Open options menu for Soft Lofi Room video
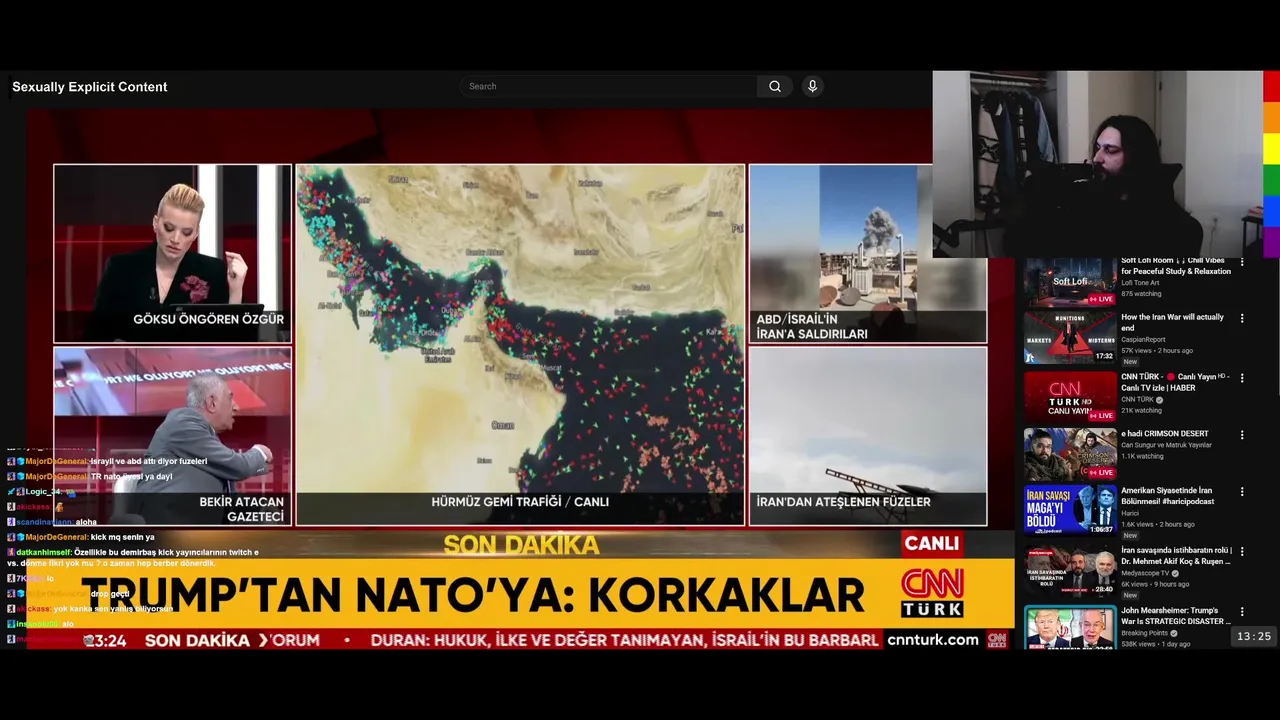1280x720 pixels. coord(1242,262)
